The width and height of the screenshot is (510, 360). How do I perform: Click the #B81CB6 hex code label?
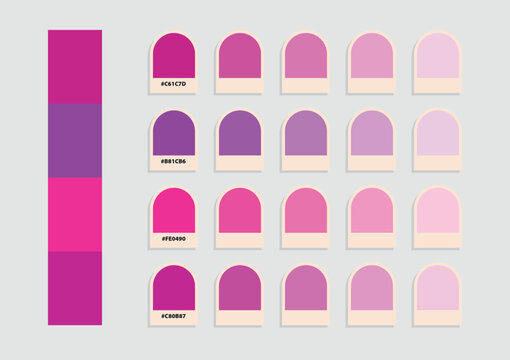(173, 161)
